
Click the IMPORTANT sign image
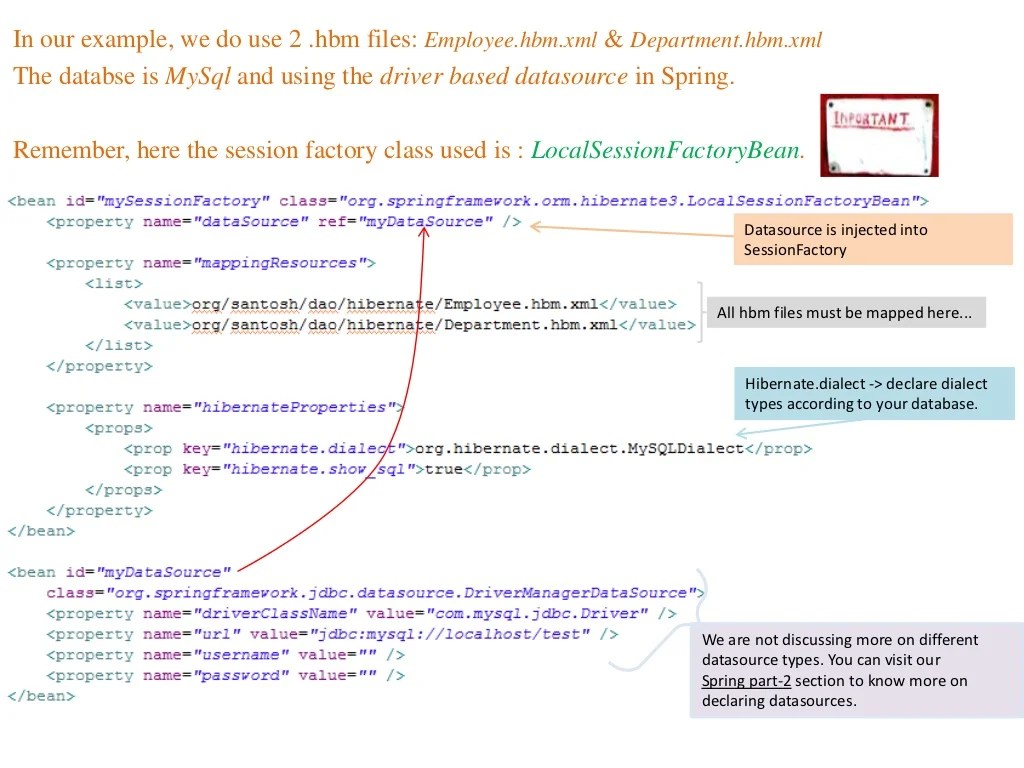(x=879, y=135)
